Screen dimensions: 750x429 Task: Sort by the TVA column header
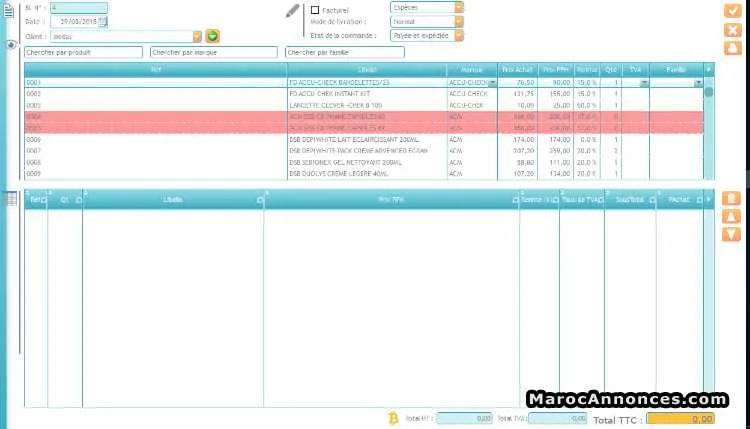coord(635,70)
